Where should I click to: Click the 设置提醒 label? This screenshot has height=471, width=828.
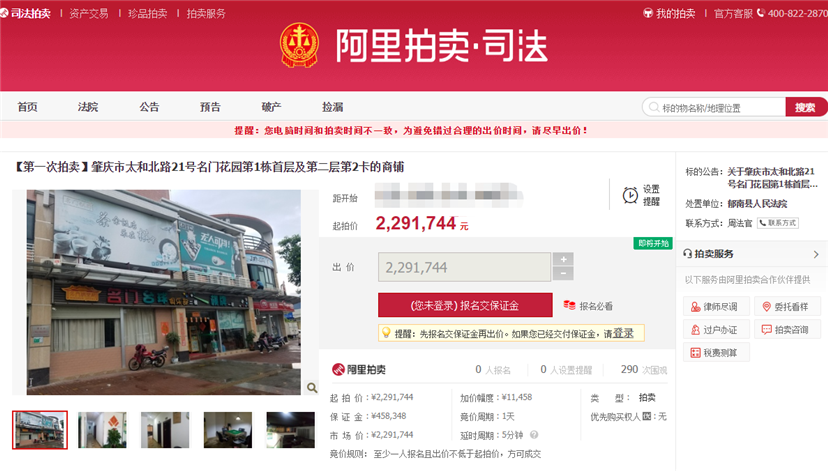(651, 195)
